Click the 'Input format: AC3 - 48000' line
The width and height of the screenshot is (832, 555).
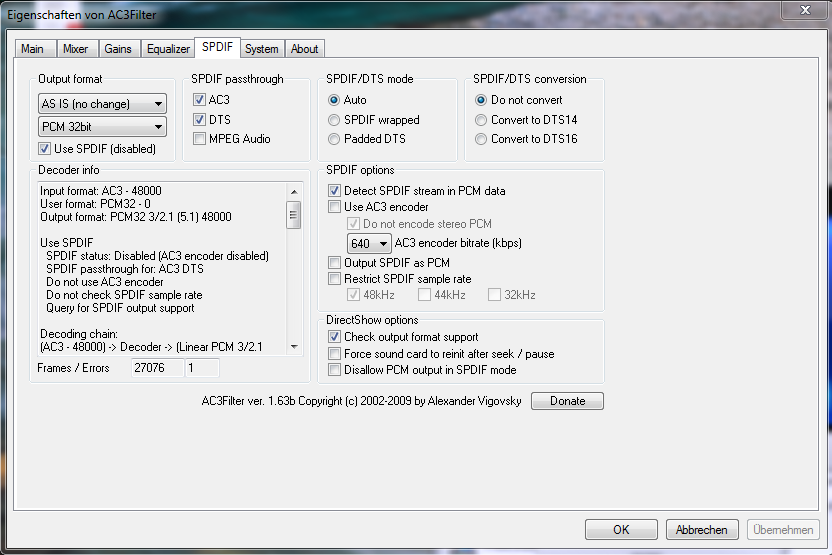click(x=101, y=191)
